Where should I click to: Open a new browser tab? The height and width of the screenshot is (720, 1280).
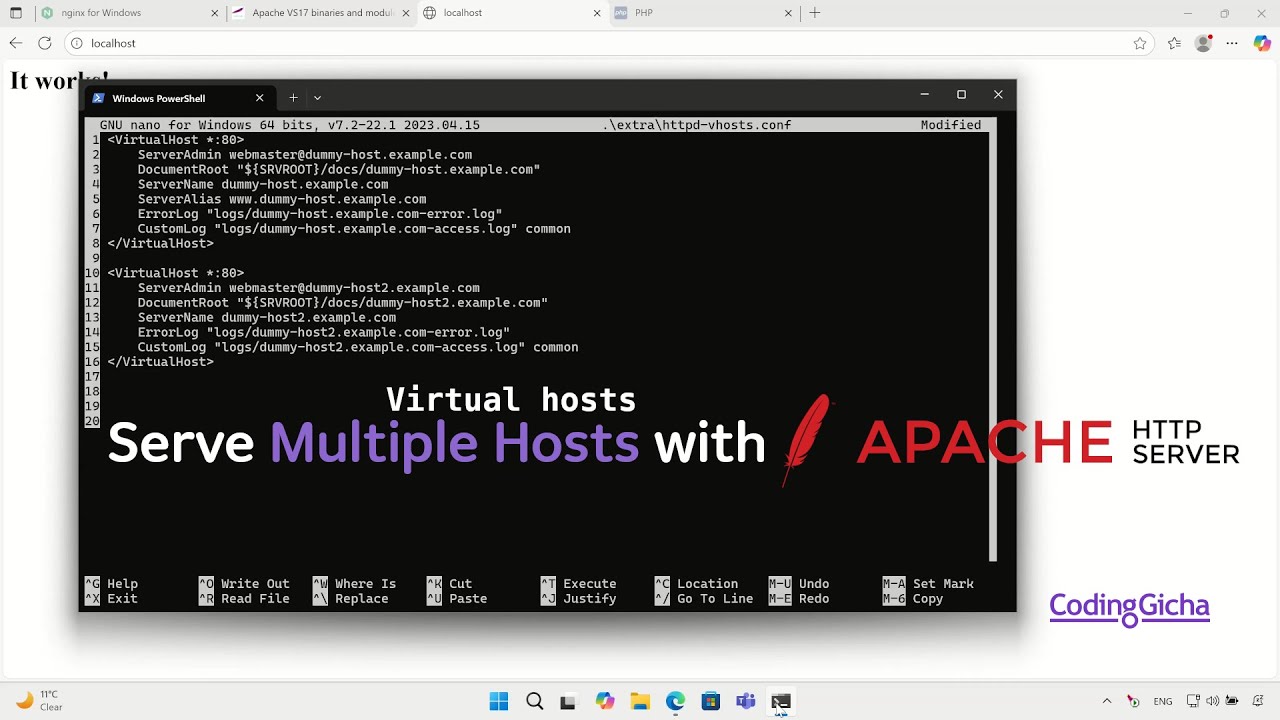coord(815,13)
